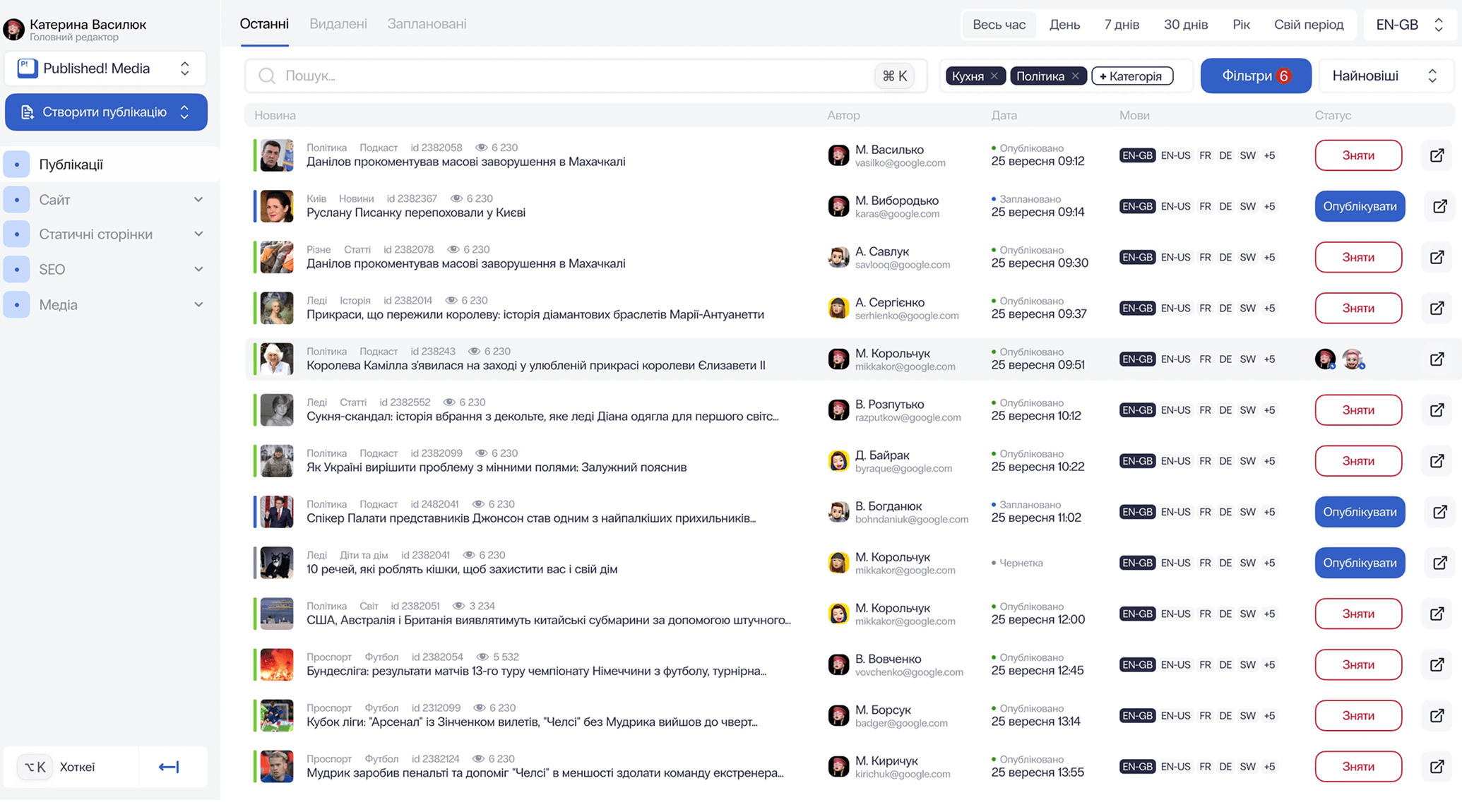
Task: Click green status bar of Камілла article
Action: tap(255, 359)
